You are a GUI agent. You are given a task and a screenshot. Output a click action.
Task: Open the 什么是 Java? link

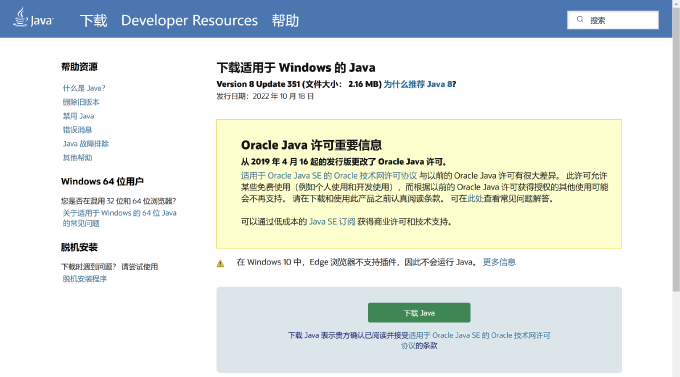84,88
